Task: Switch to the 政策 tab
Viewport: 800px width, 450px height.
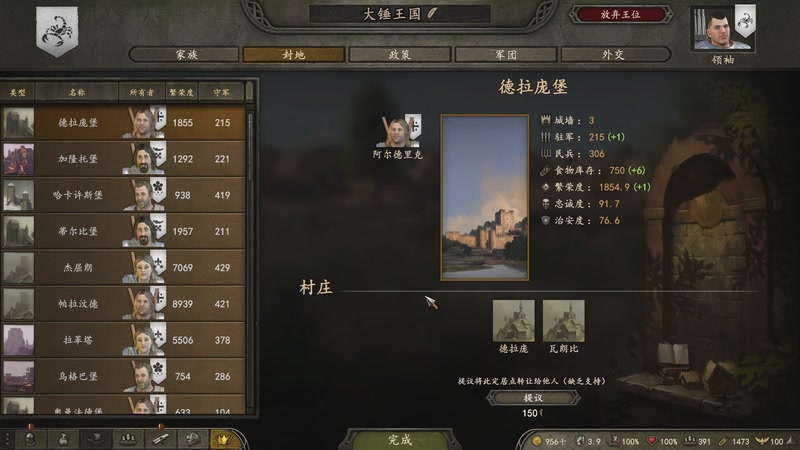Action: [399, 55]
